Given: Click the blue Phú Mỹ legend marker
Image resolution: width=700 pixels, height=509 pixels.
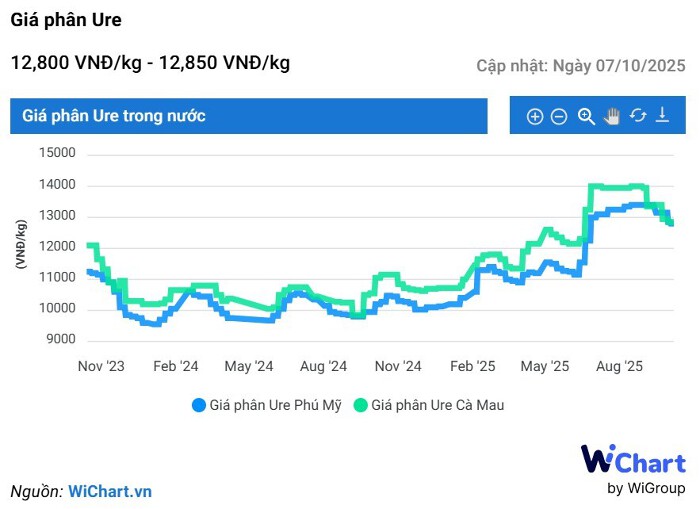Looking at the screenshot, I should (199, 405).
